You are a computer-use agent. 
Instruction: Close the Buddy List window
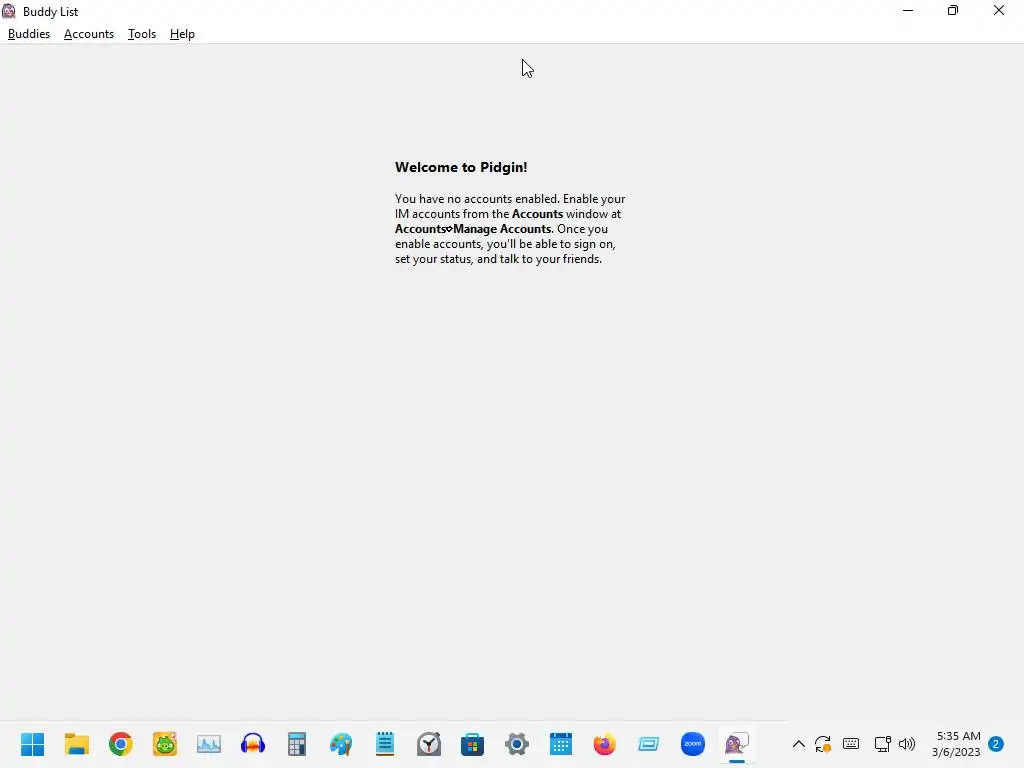coord(999,10)
